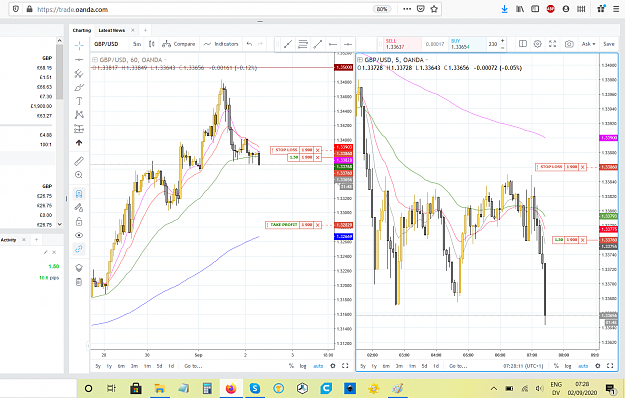Remove drawings with trash icon
The height and width of the screenshot is (398, 625).
coord(79,282)
